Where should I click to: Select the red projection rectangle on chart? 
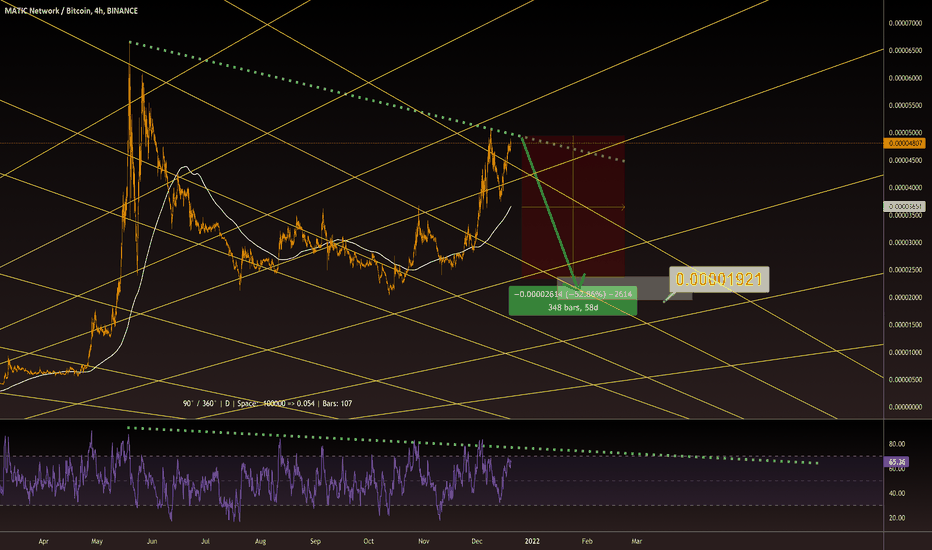[x=573, y=206]
